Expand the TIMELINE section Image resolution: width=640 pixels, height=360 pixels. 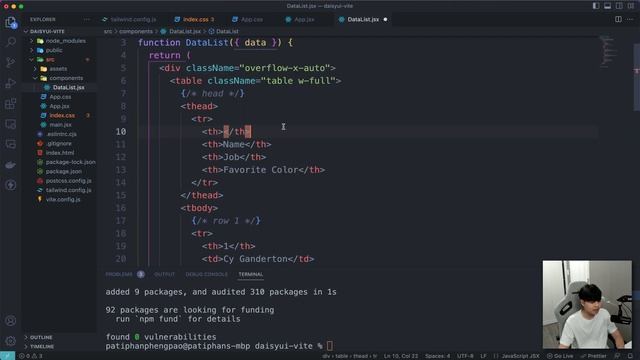[x=42, y=347]
